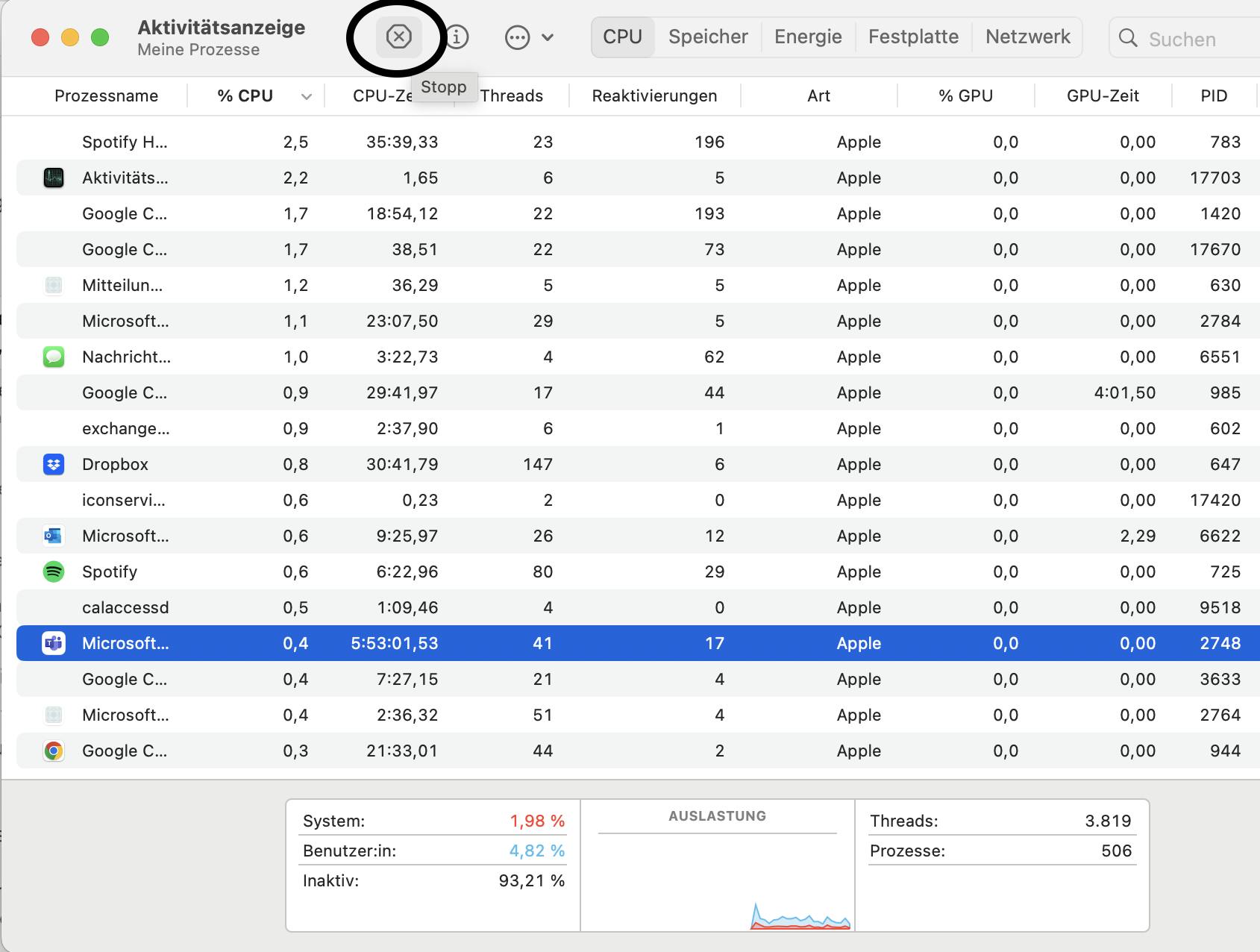The height and width of the screenshot is (952, 1260).
Task: Switch to the Energie tab
Action: [808, 37]
